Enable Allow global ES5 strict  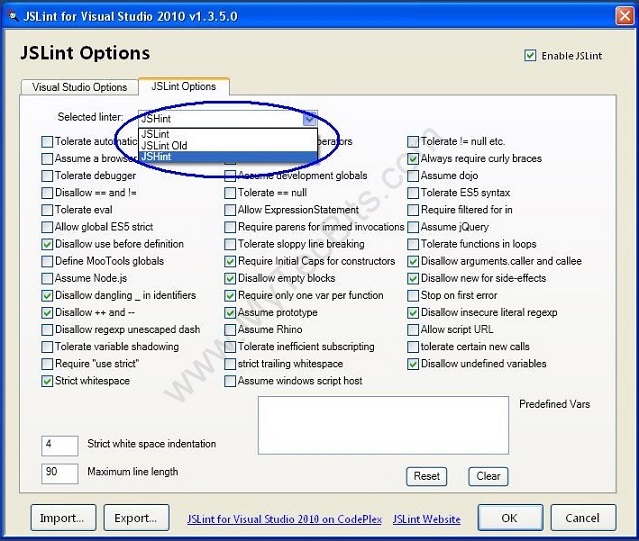(47, 227)
